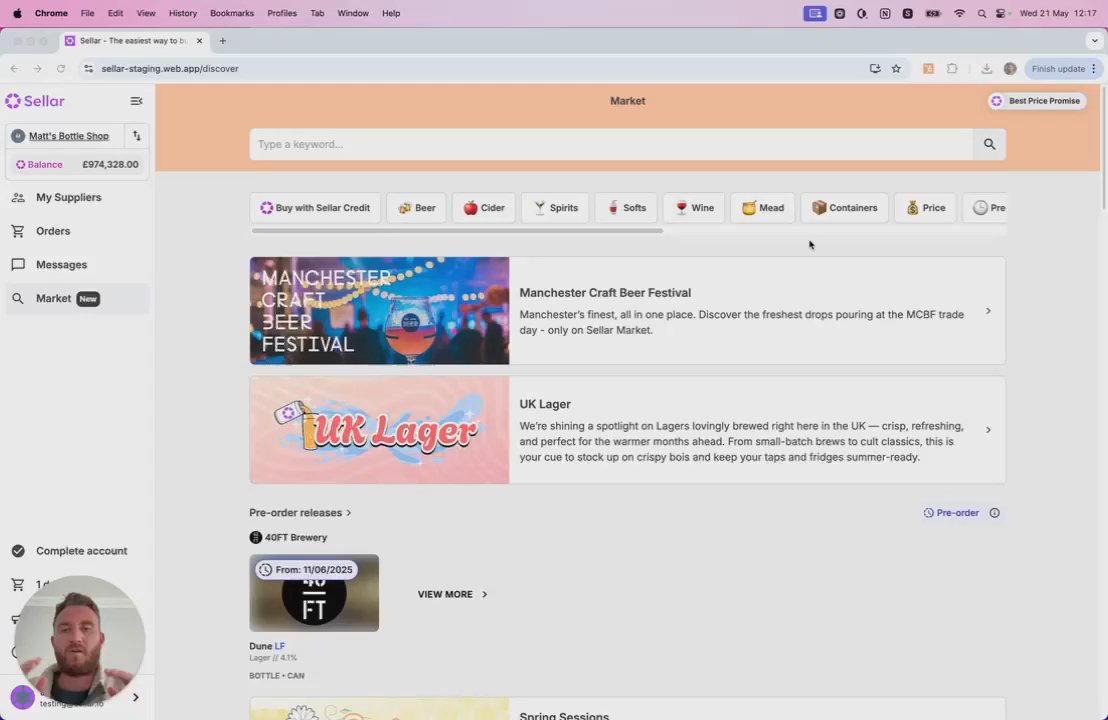Image resolution: width=1108 pixels, height=720 pixels.
Task: Expand UK Lager collection chevron
Action: [x=988, y=430]
